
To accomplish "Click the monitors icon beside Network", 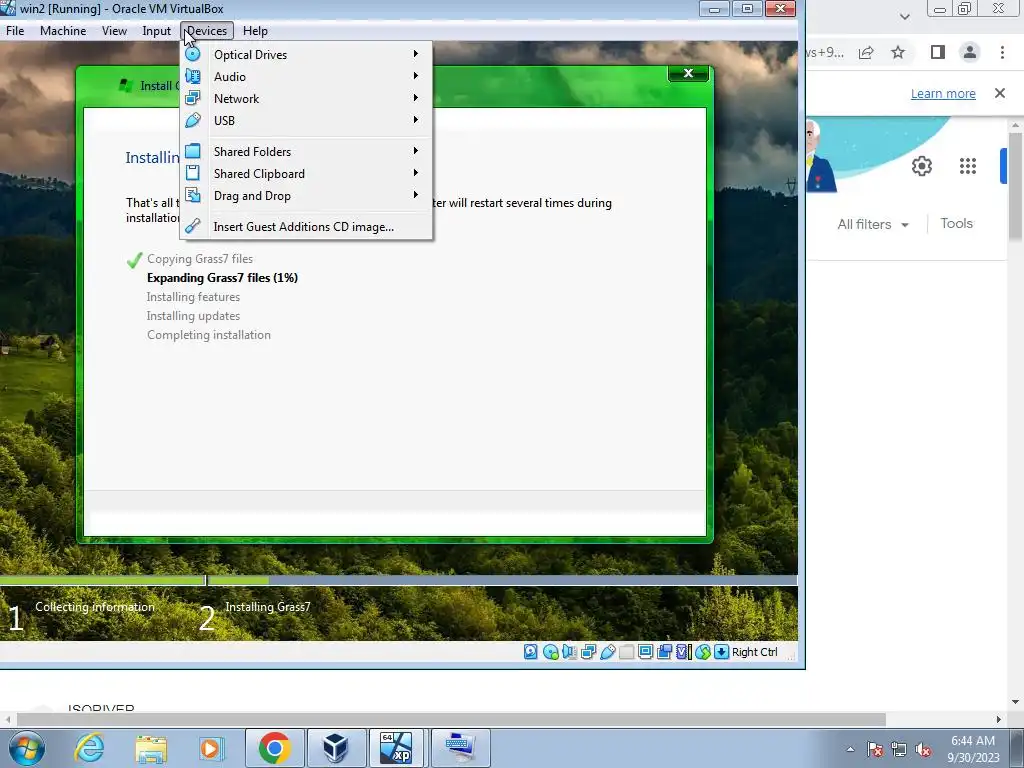I will (193, 99).
